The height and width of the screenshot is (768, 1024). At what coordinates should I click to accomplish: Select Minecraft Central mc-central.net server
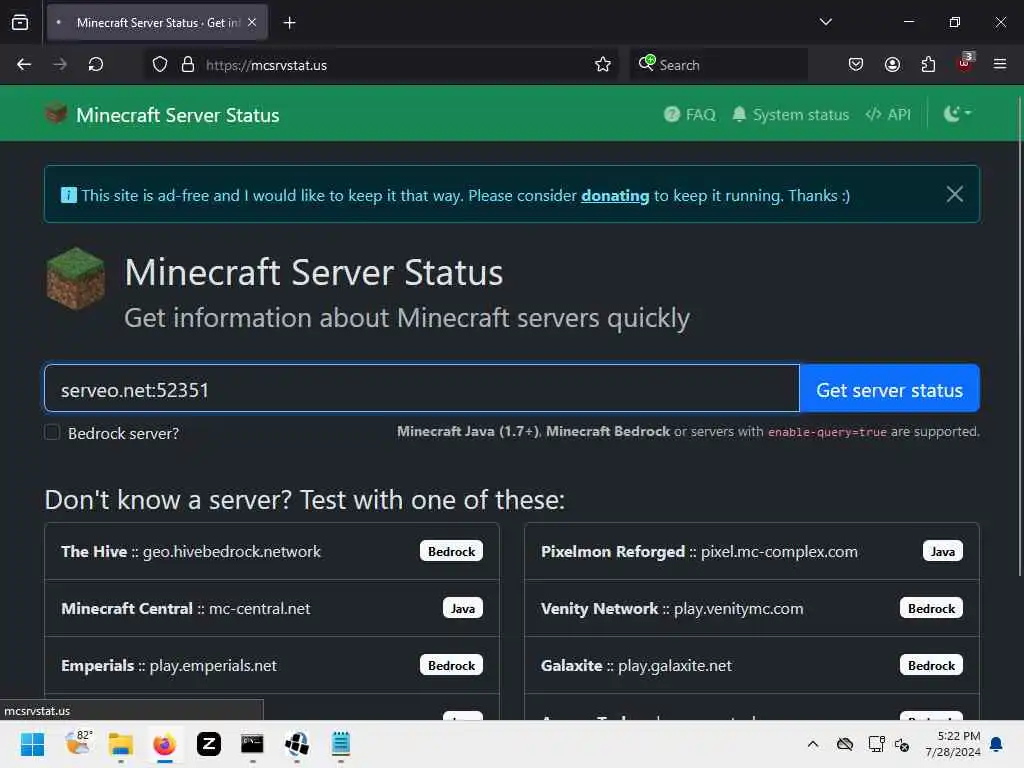[272, 608]
